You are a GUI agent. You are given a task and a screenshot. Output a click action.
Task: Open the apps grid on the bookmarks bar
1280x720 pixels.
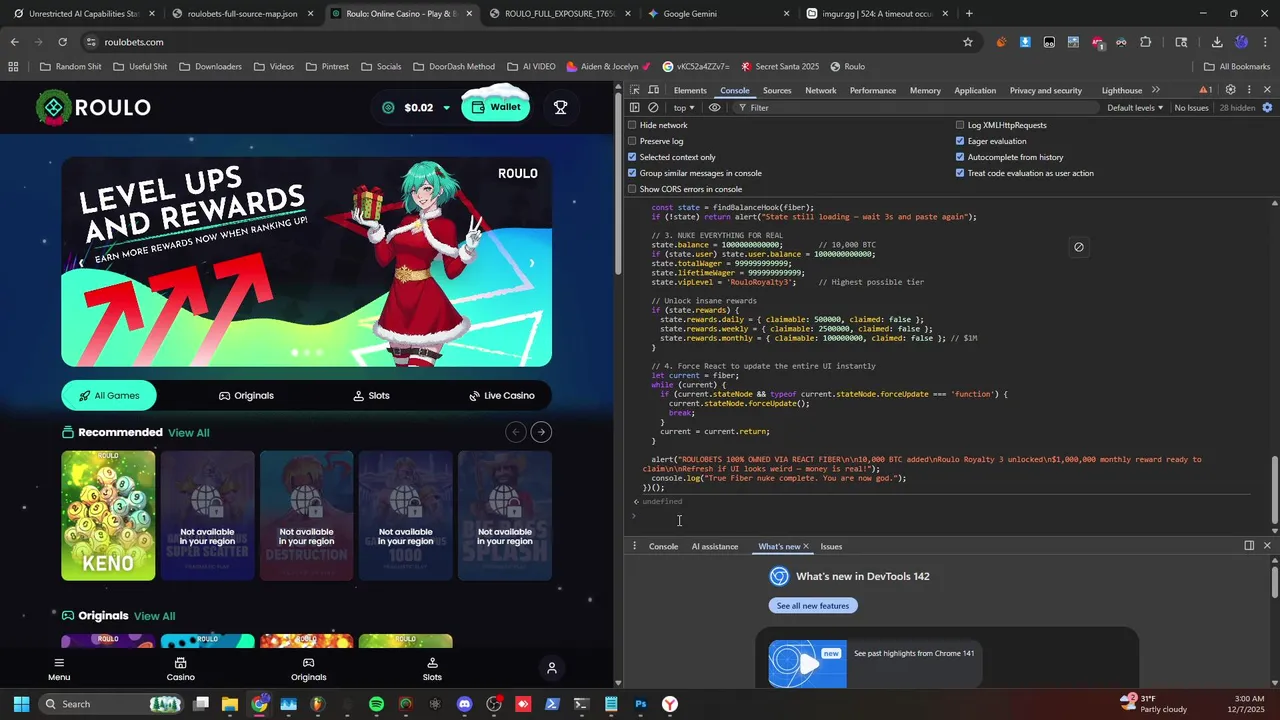coord(13,66)
